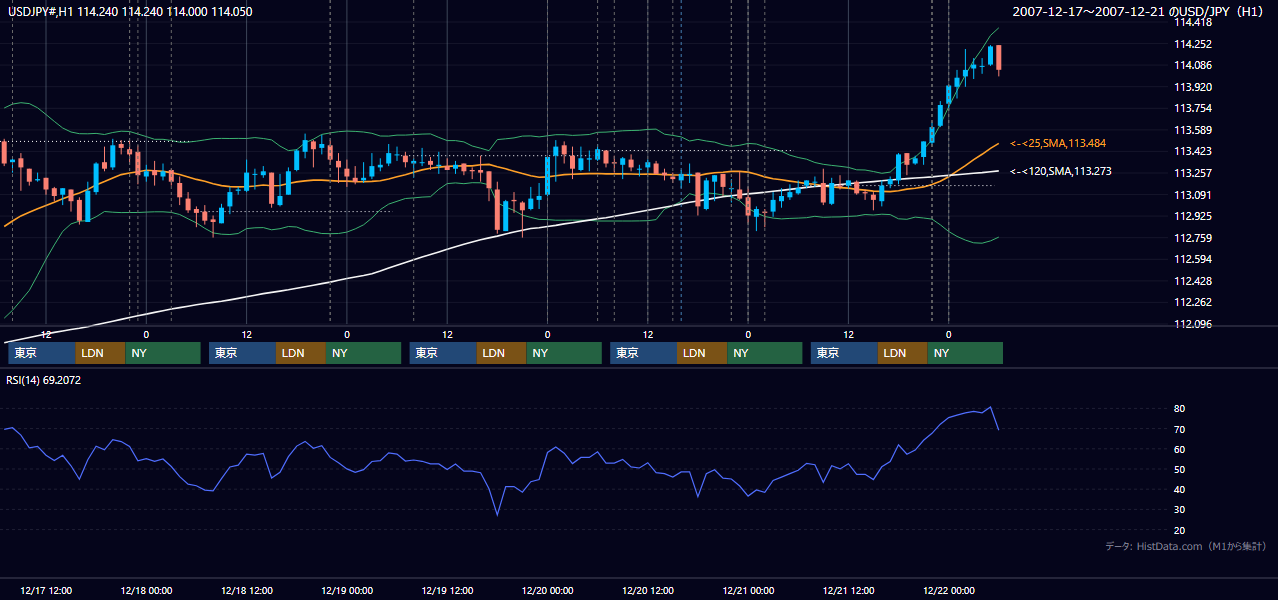The height and width of the screenshot is (600, 1278).
Task: Click the 113.091 price axis label
Action: coord(1195,195)
